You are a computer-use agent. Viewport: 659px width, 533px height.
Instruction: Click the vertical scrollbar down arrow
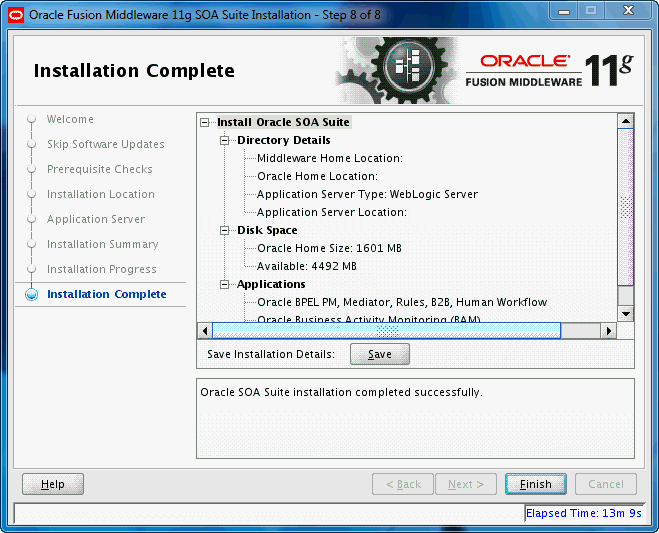tap(626, 314)
